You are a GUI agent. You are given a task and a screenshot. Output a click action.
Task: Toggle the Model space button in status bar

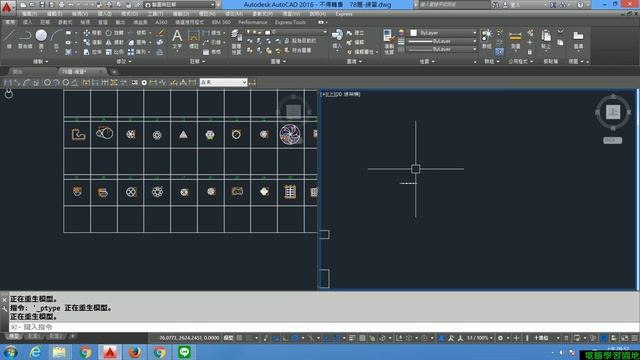pos(229,338)
